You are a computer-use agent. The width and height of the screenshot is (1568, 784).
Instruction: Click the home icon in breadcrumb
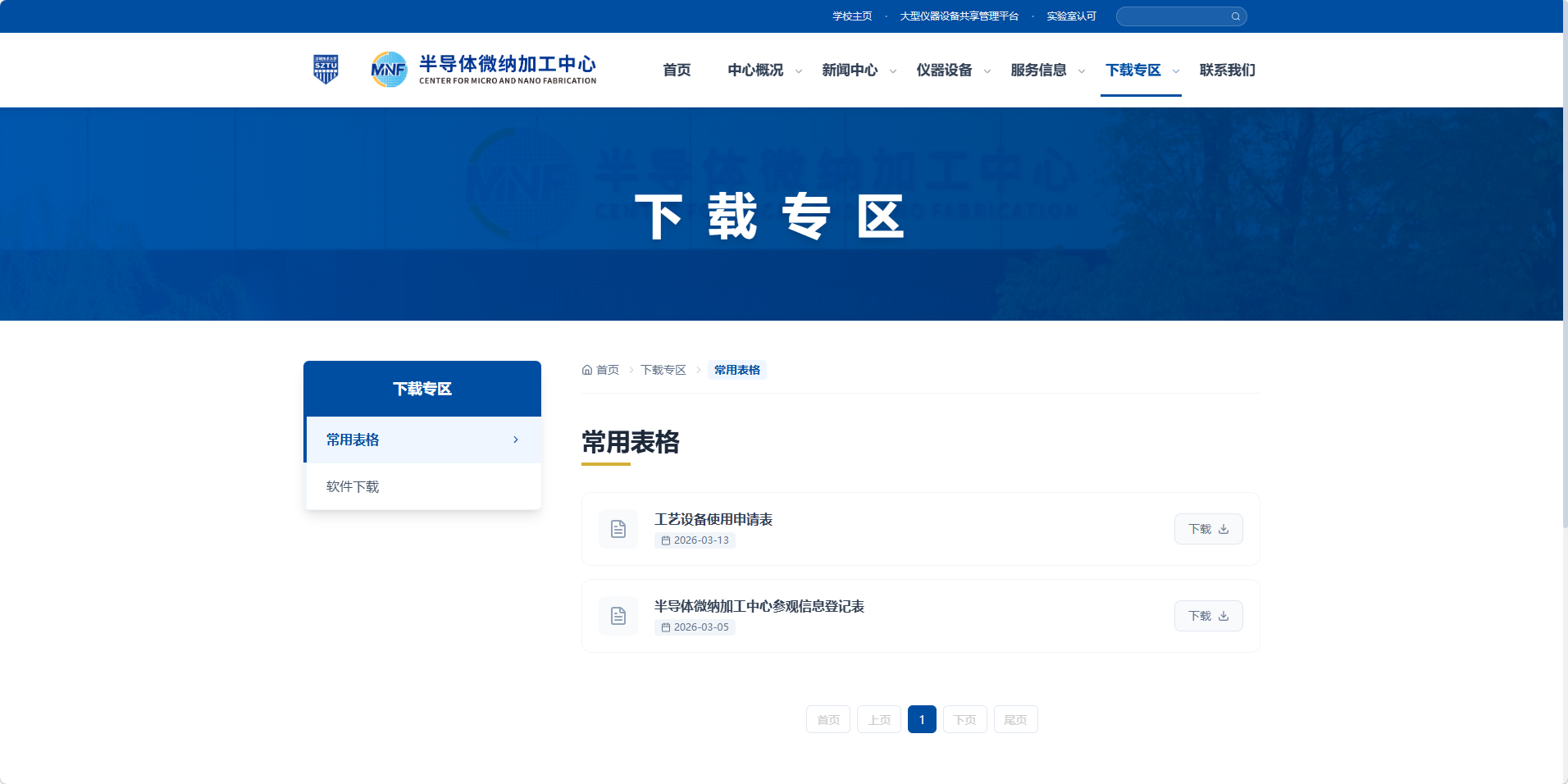[587, 370]
